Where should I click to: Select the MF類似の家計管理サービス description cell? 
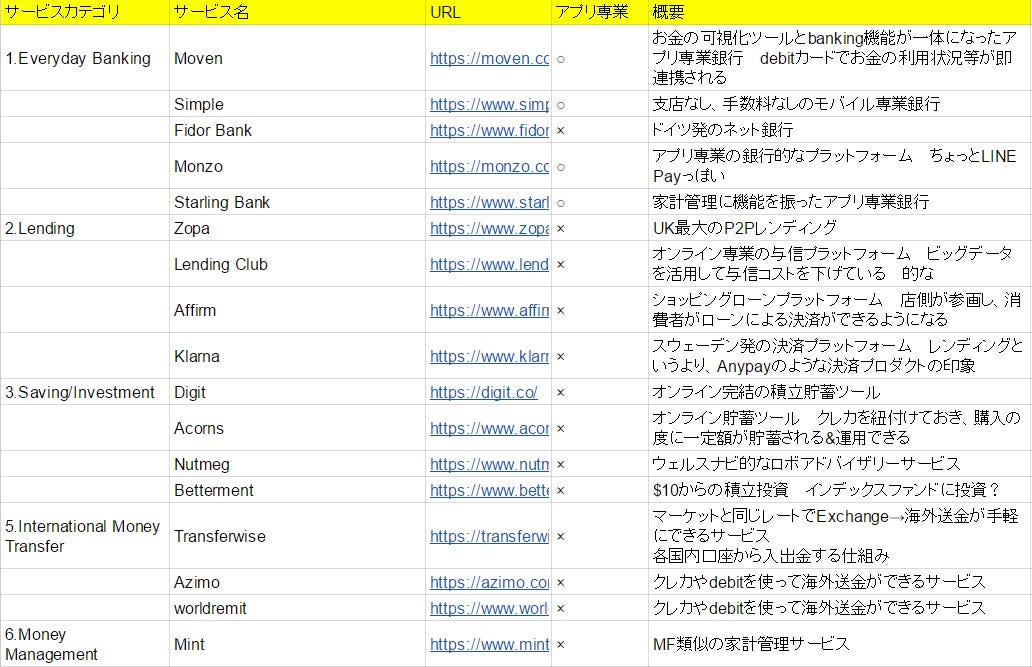840,644
